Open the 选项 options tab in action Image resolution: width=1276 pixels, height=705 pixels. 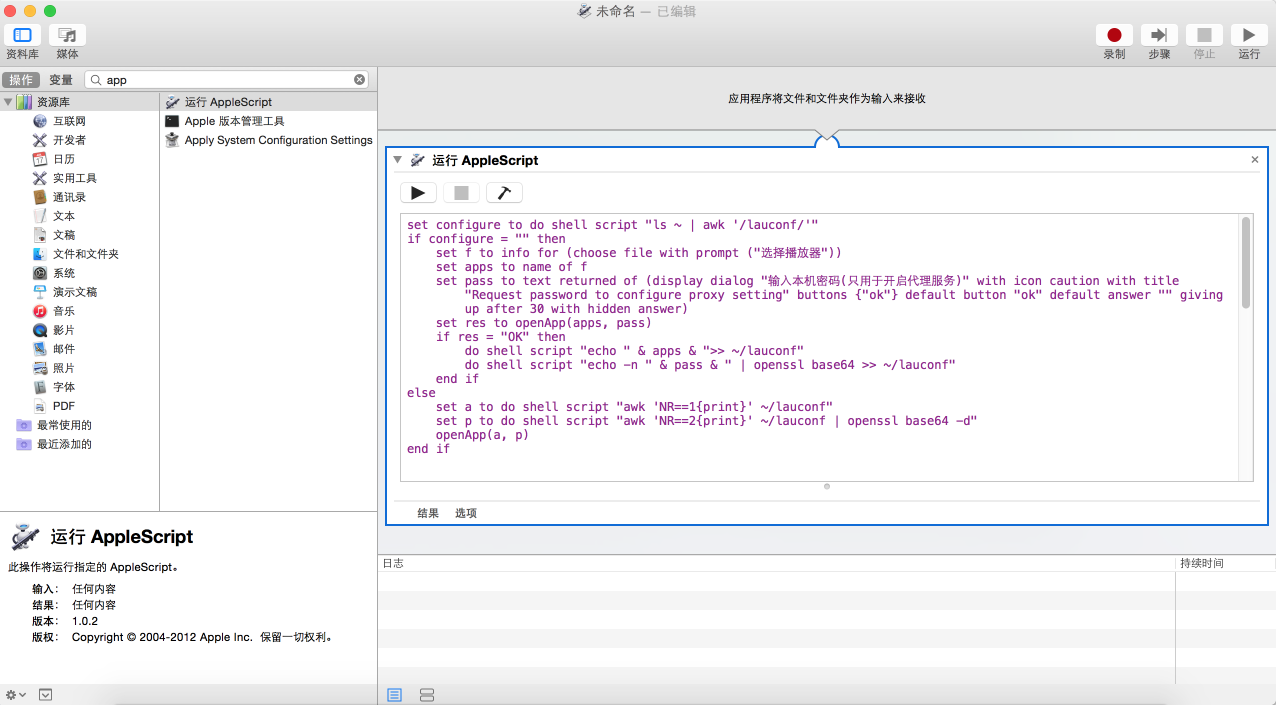[x=466, y=513]
